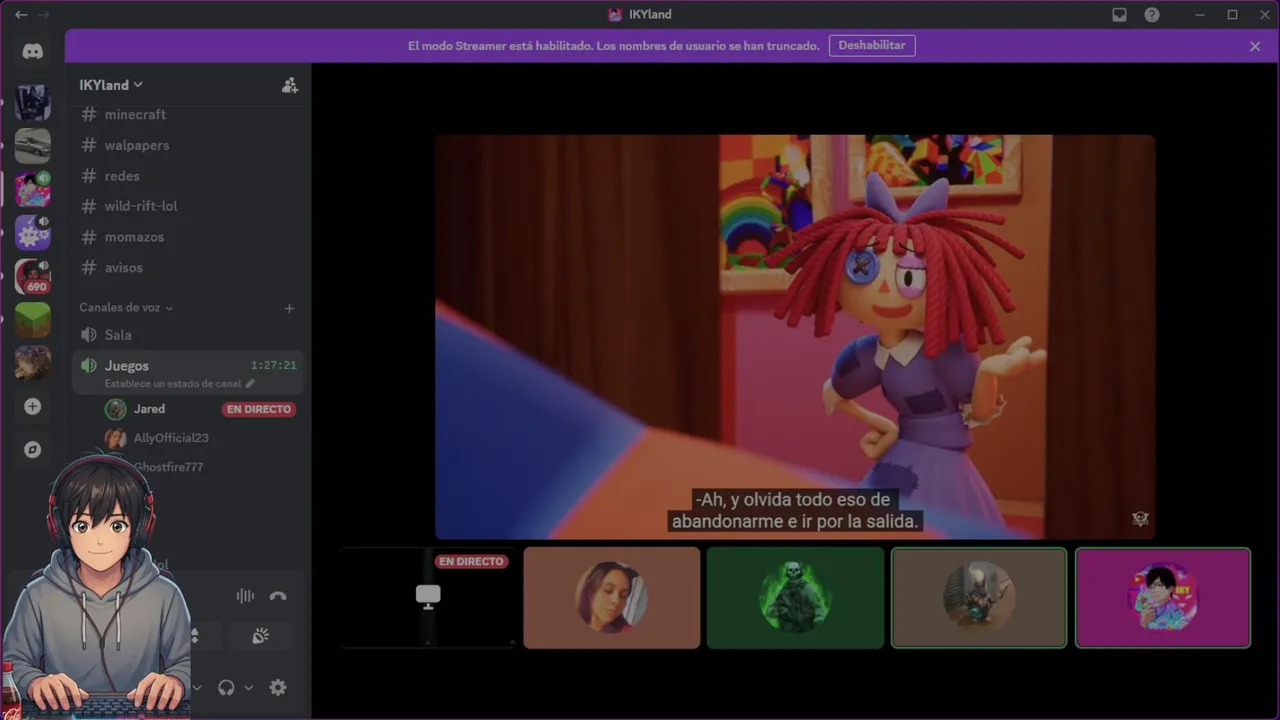Dismiss the Streamer mode banner
The height and width of the screenshot is (720, 1280).
[1255, 46]
